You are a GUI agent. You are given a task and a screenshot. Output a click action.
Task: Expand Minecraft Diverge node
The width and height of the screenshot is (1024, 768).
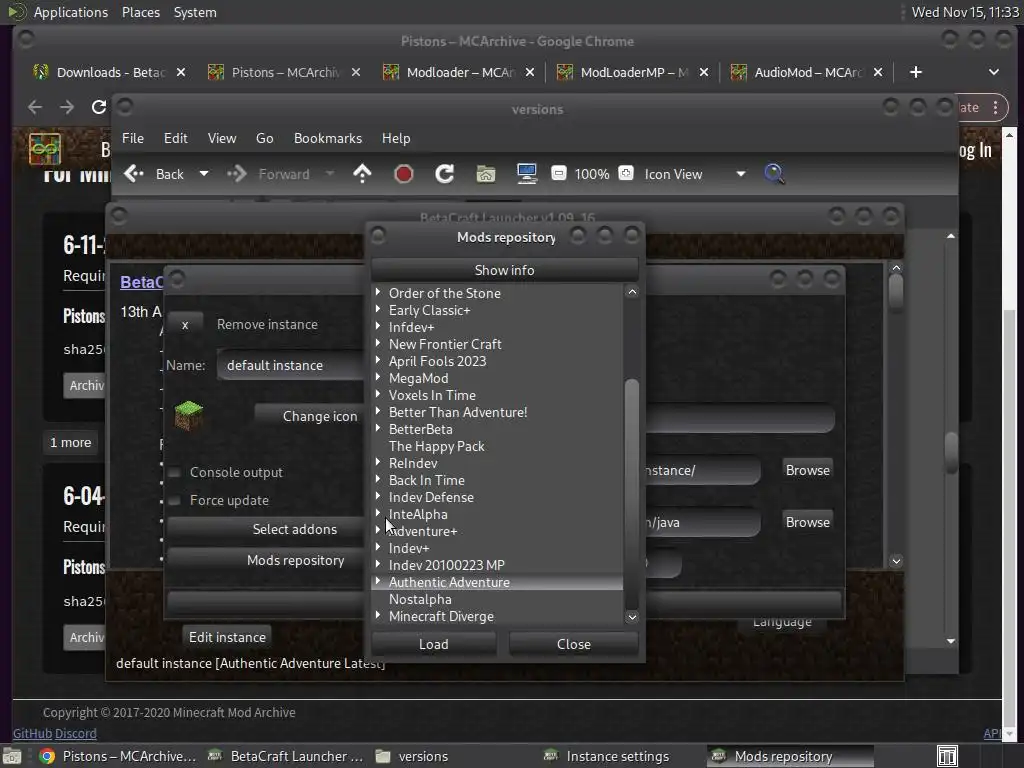378,615
